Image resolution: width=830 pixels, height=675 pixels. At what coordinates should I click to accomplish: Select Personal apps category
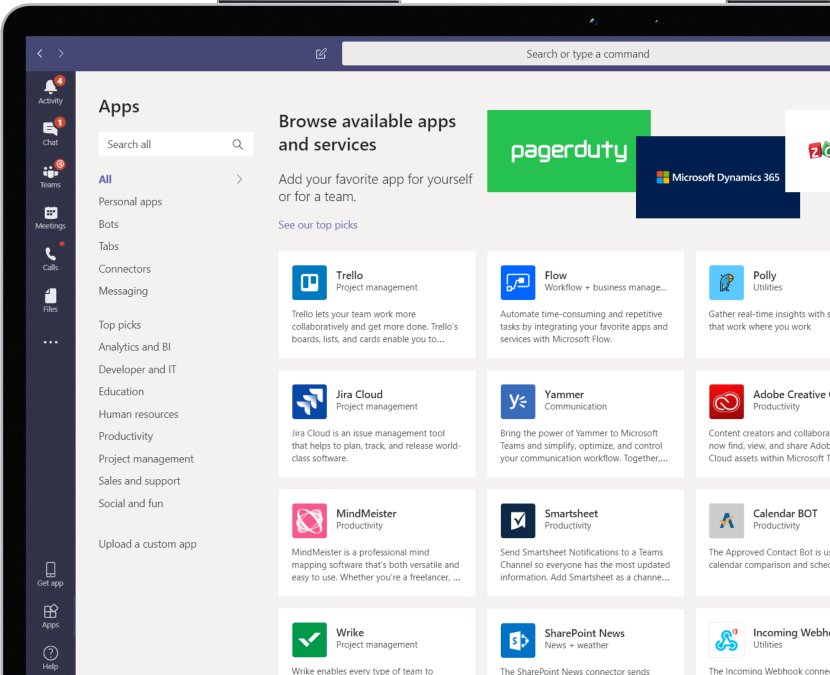130,202
